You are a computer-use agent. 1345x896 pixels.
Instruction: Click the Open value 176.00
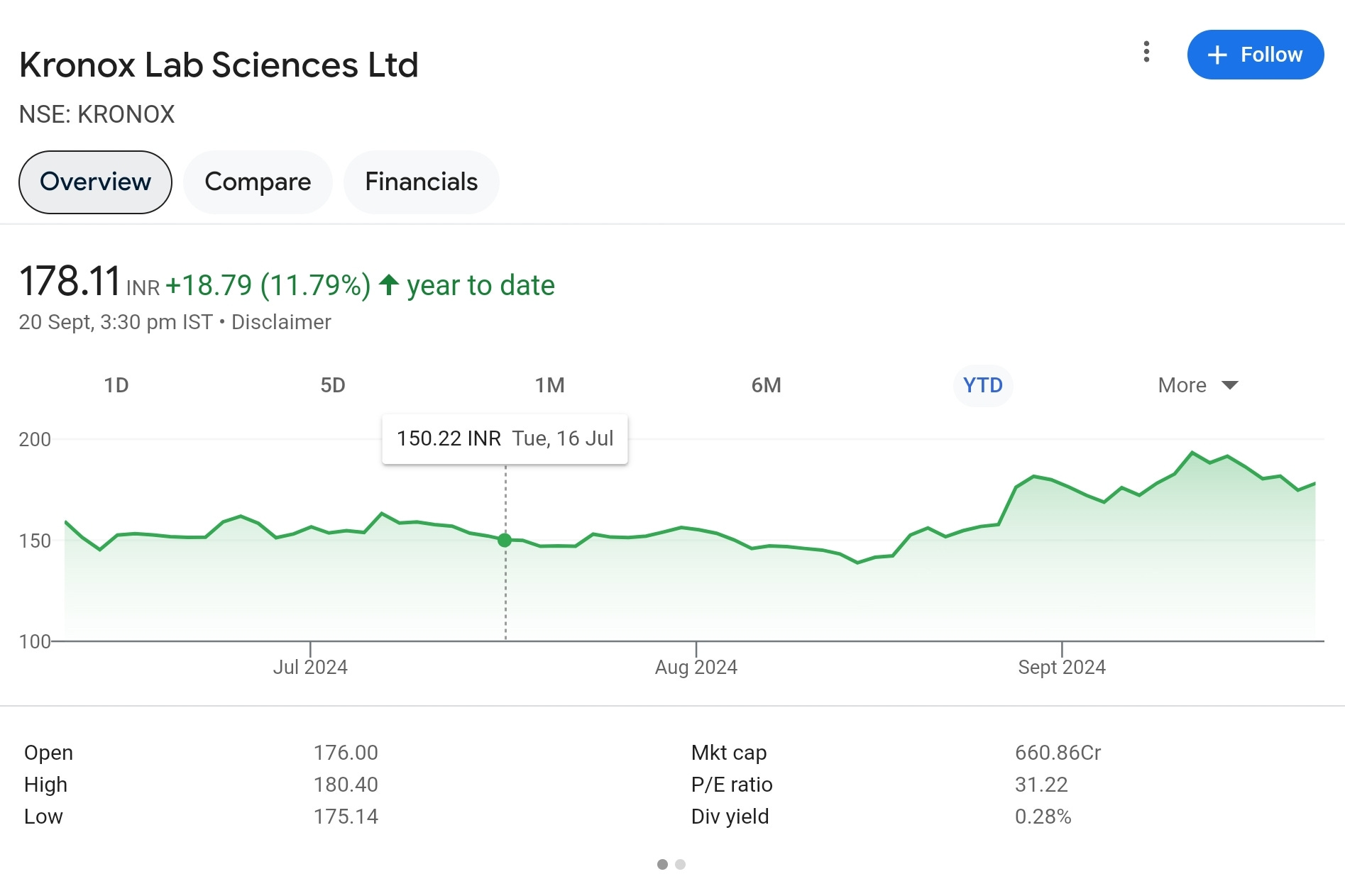tap(346, 753)
